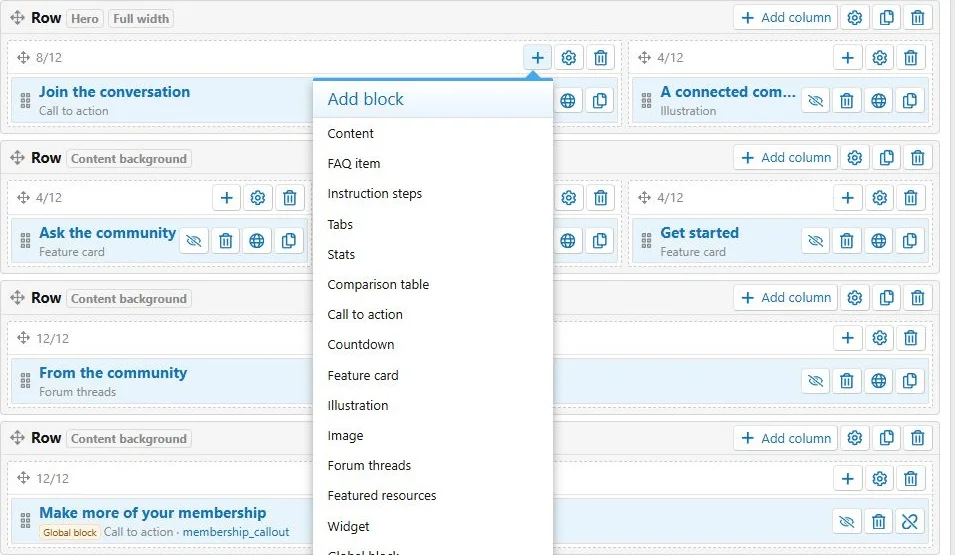Open Add block menu for Ask the community column
Image resolution: width=955 pixels, height=555 pixels.
coord(226,197)
